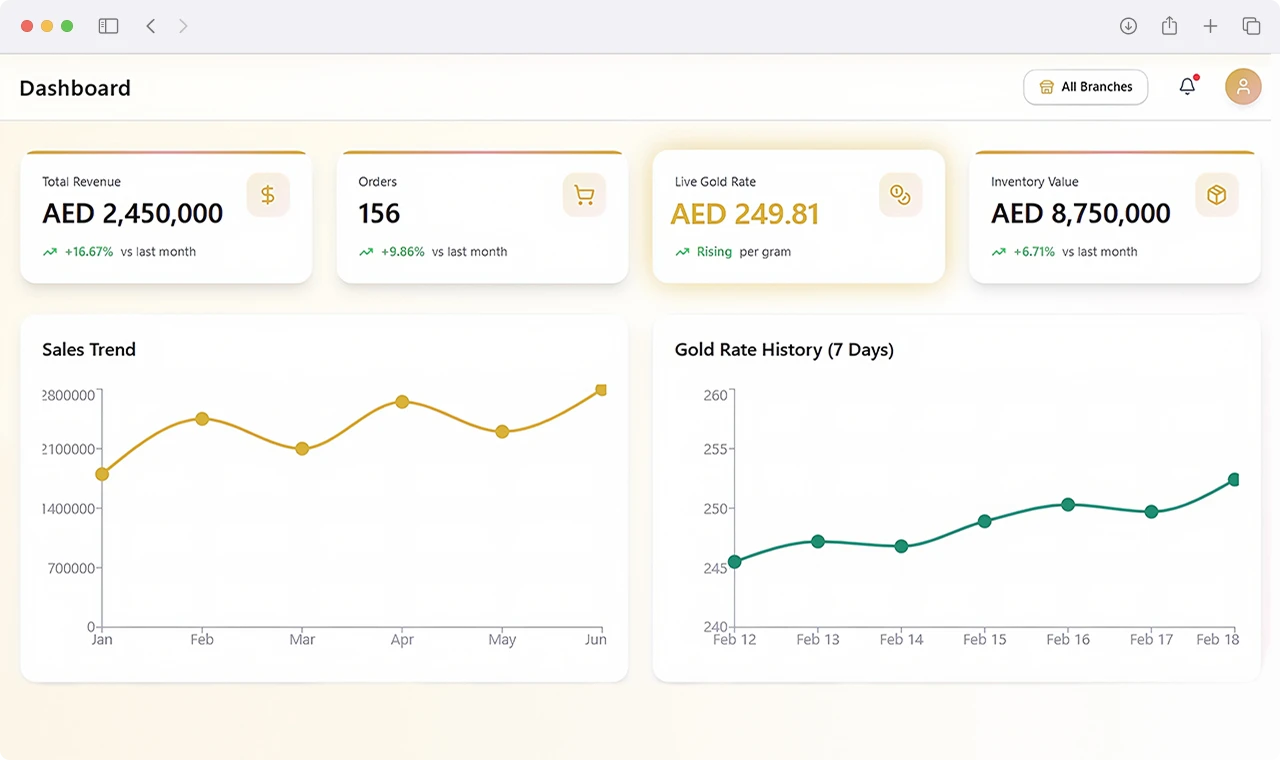This screenshot has height=760, width=1280.
Task: Go forward with the right chevron
Action: (183, 26)
